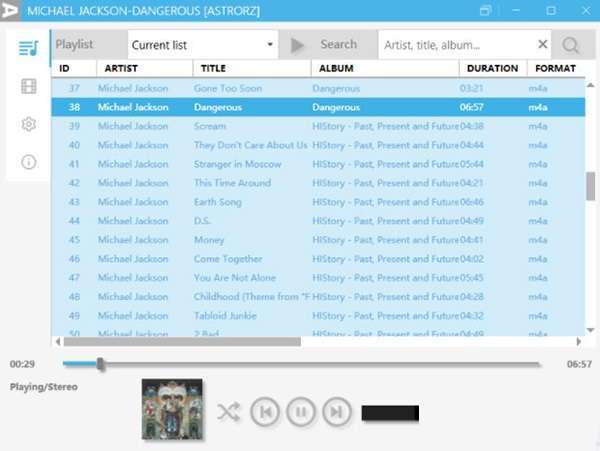Open the playlist view sidebar icon

tap(29, 48)
